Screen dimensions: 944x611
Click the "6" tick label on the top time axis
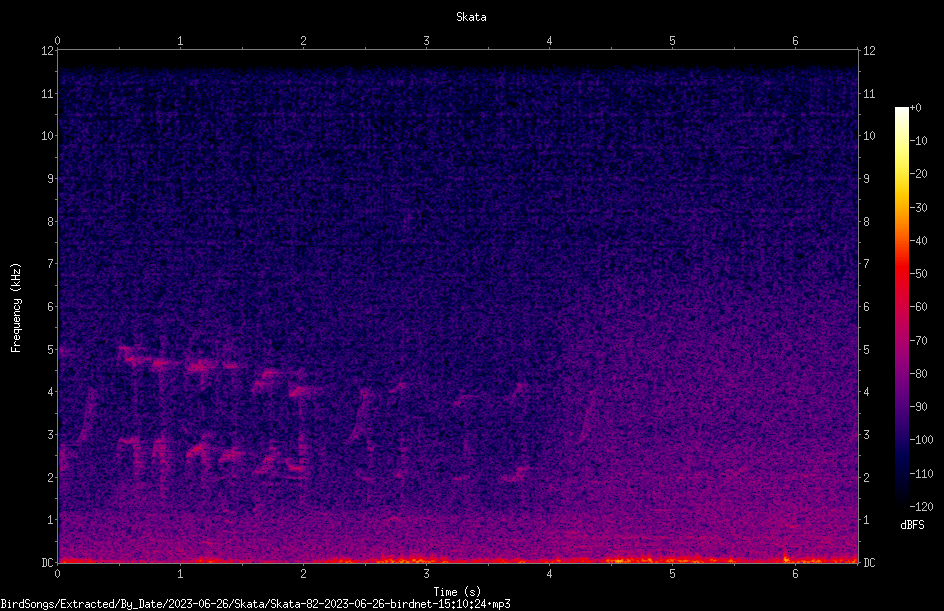click(x=795, y=40)
